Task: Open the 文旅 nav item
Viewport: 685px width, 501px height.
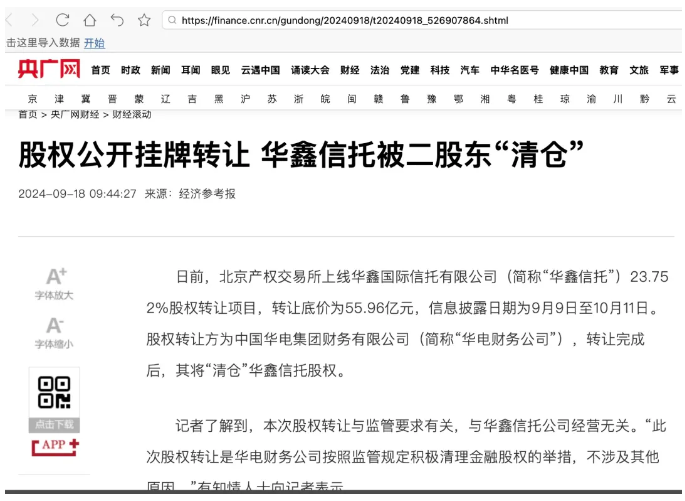Action: [639, 70]
